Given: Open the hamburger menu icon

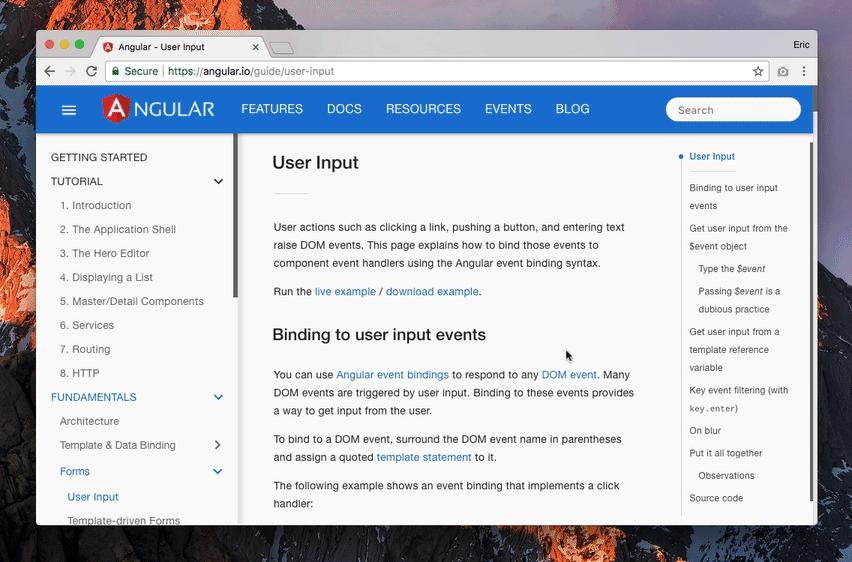Looking at the screenshot, I should point(69,110).
